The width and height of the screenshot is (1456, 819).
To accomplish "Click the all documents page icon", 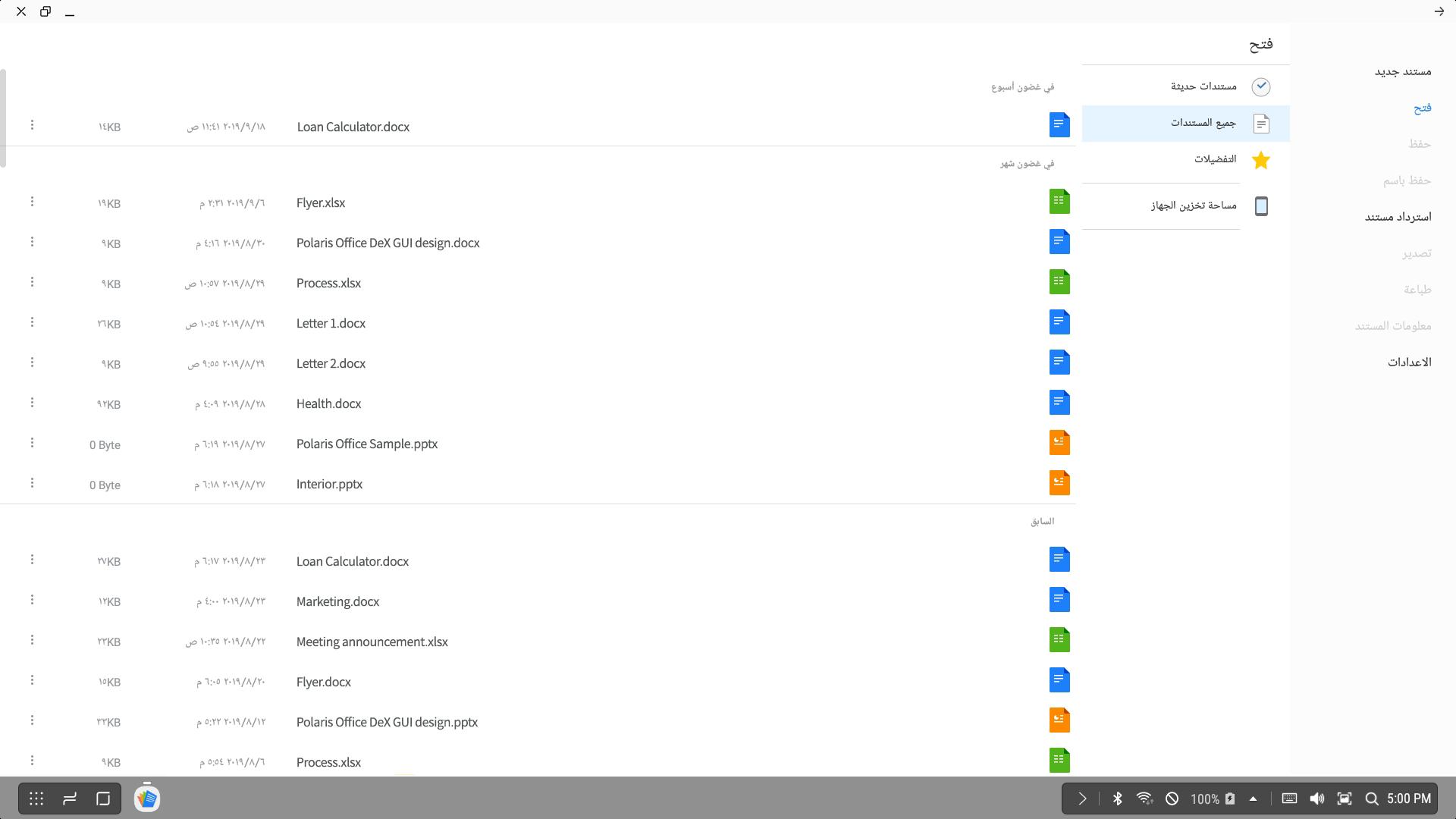I will pos(1261,123).
